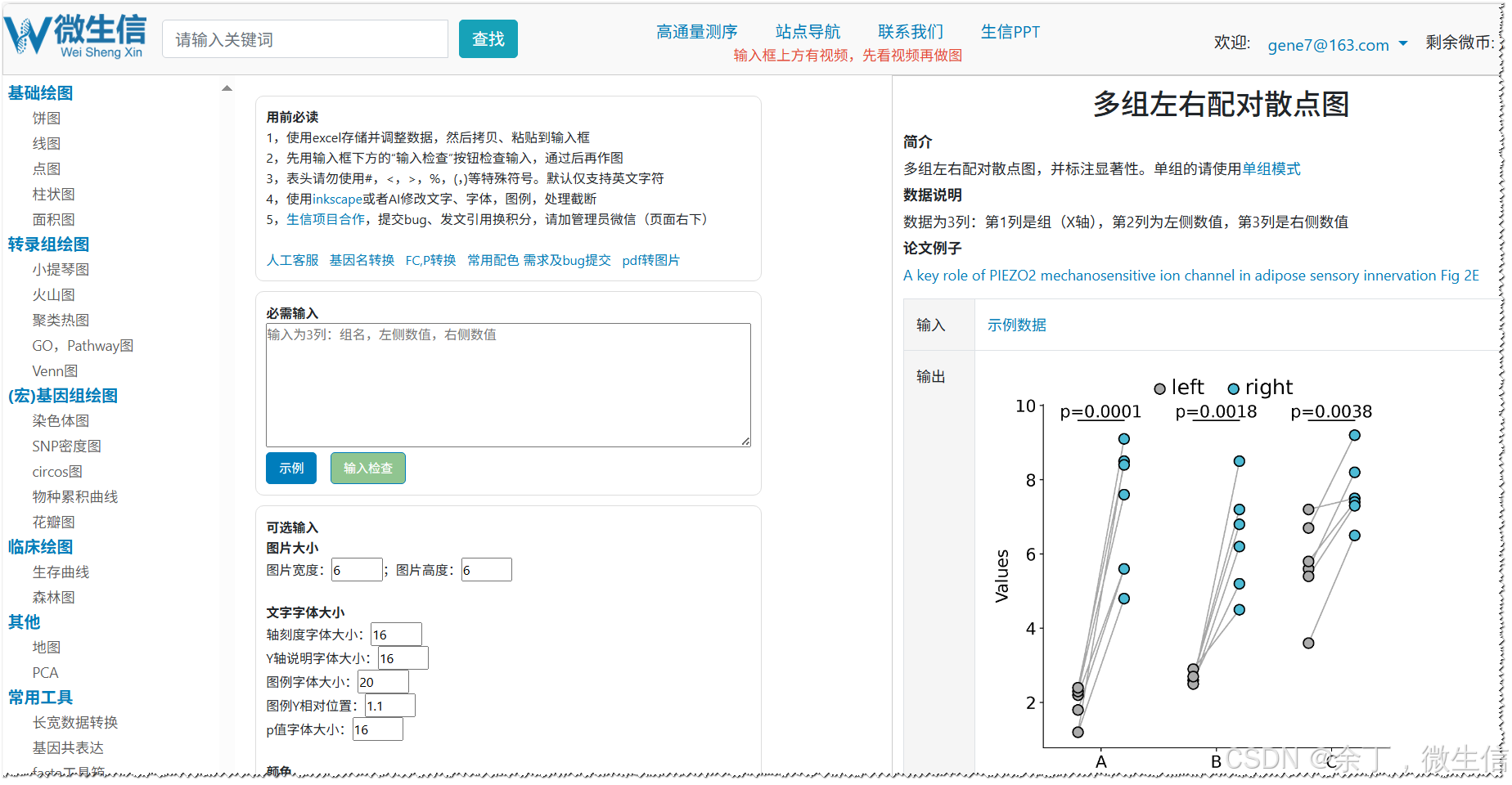
Task: Select 小提琴图 in the sidebar
Action: point(61,270)
